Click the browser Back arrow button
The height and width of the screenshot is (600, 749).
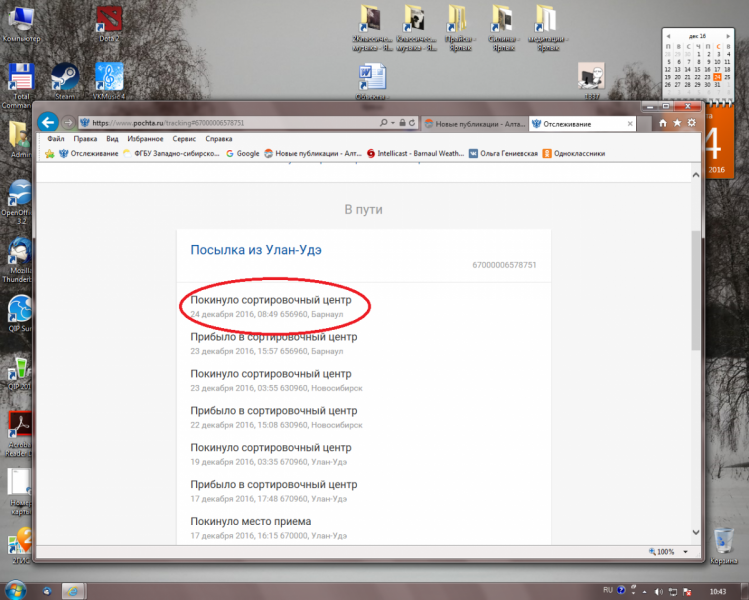46,122
